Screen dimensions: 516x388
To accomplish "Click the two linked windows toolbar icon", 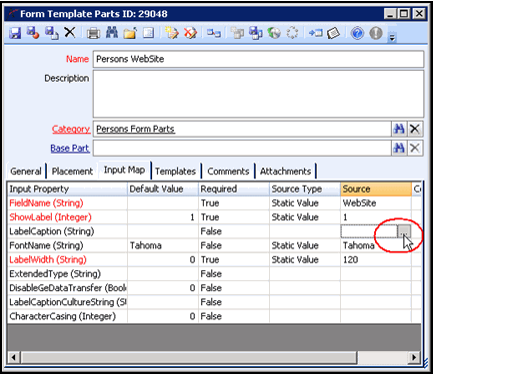I will pos(213,33).
